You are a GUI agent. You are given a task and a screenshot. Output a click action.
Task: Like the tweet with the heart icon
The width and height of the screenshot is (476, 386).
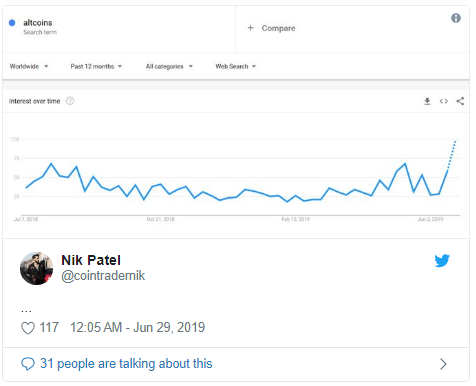[x=28, y=328]
